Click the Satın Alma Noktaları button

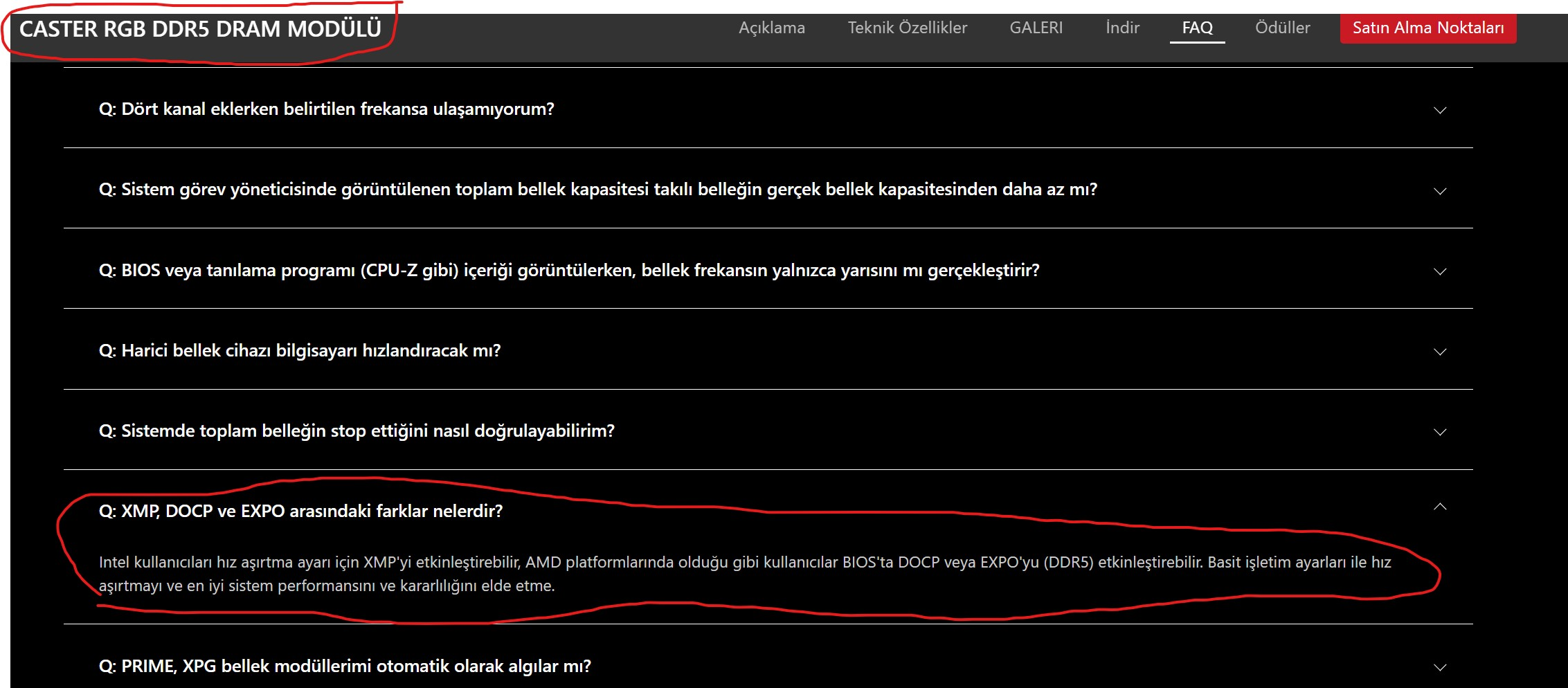click(x=1428, y=28)
